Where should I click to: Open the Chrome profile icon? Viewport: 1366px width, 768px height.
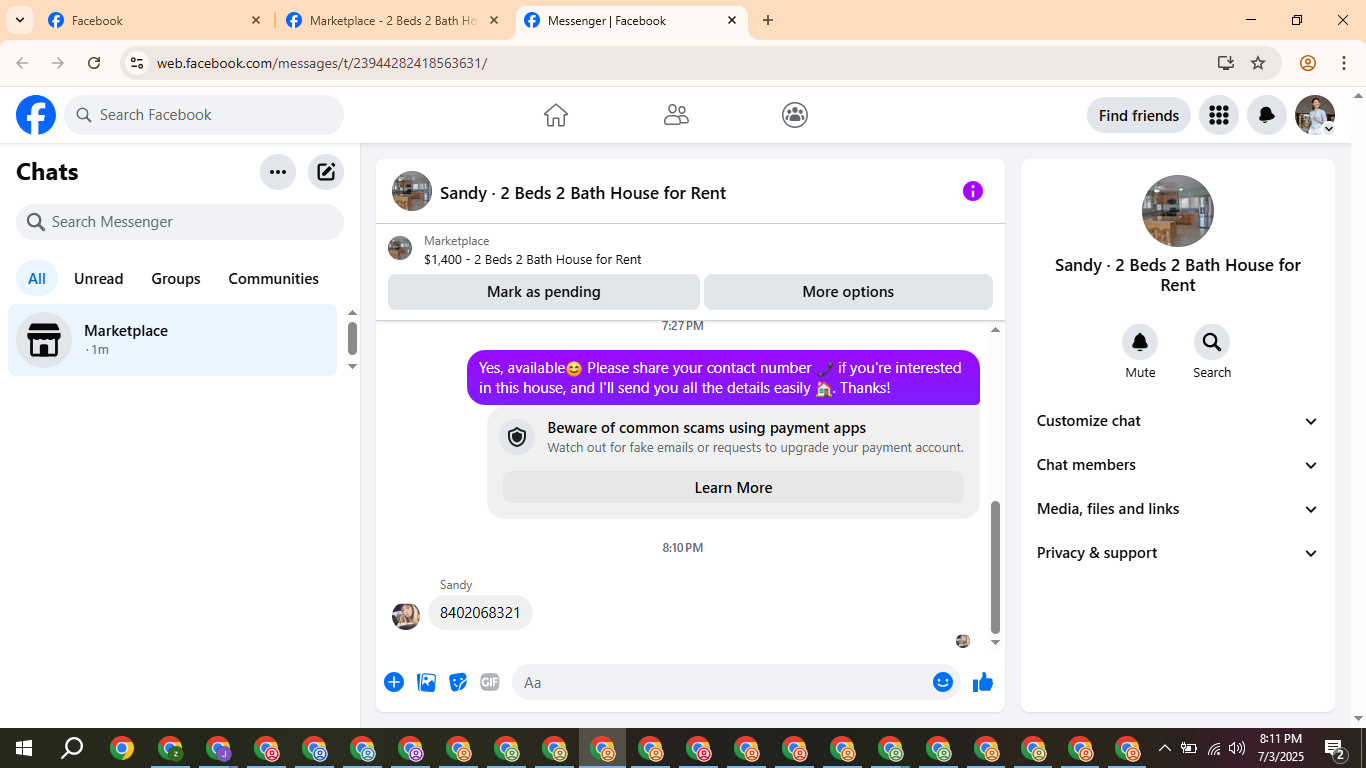click(x=1308, y=63)
